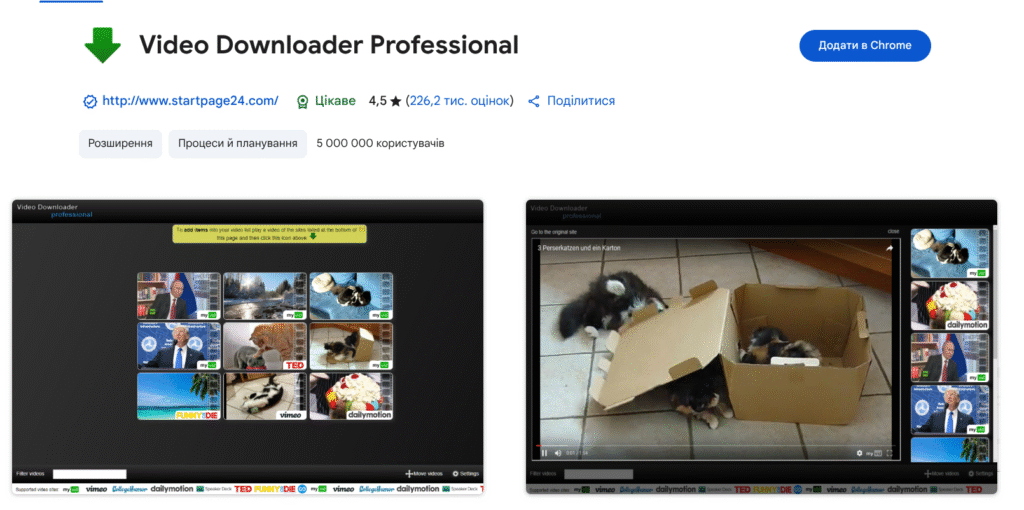
Task: Click the green download arrow extension logo
Action: click(102, 45)
